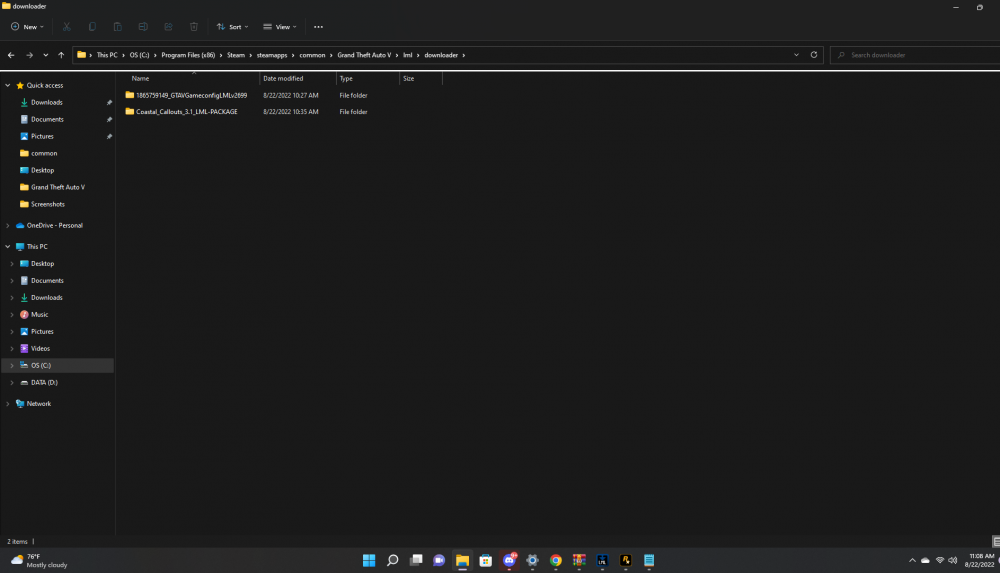Collapse the Quick access tree section

tap(8, 85)
